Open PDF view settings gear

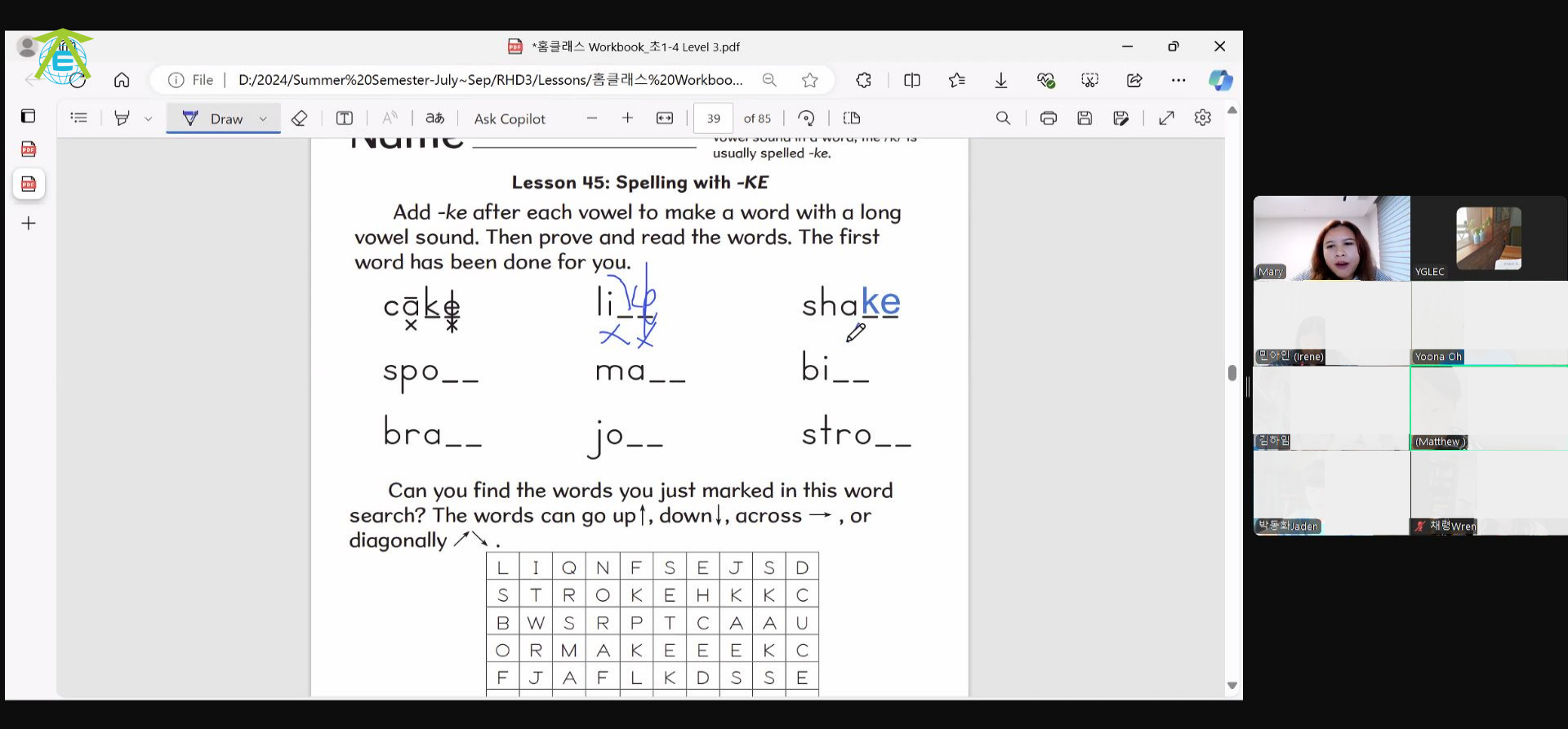pos(1202,118)
